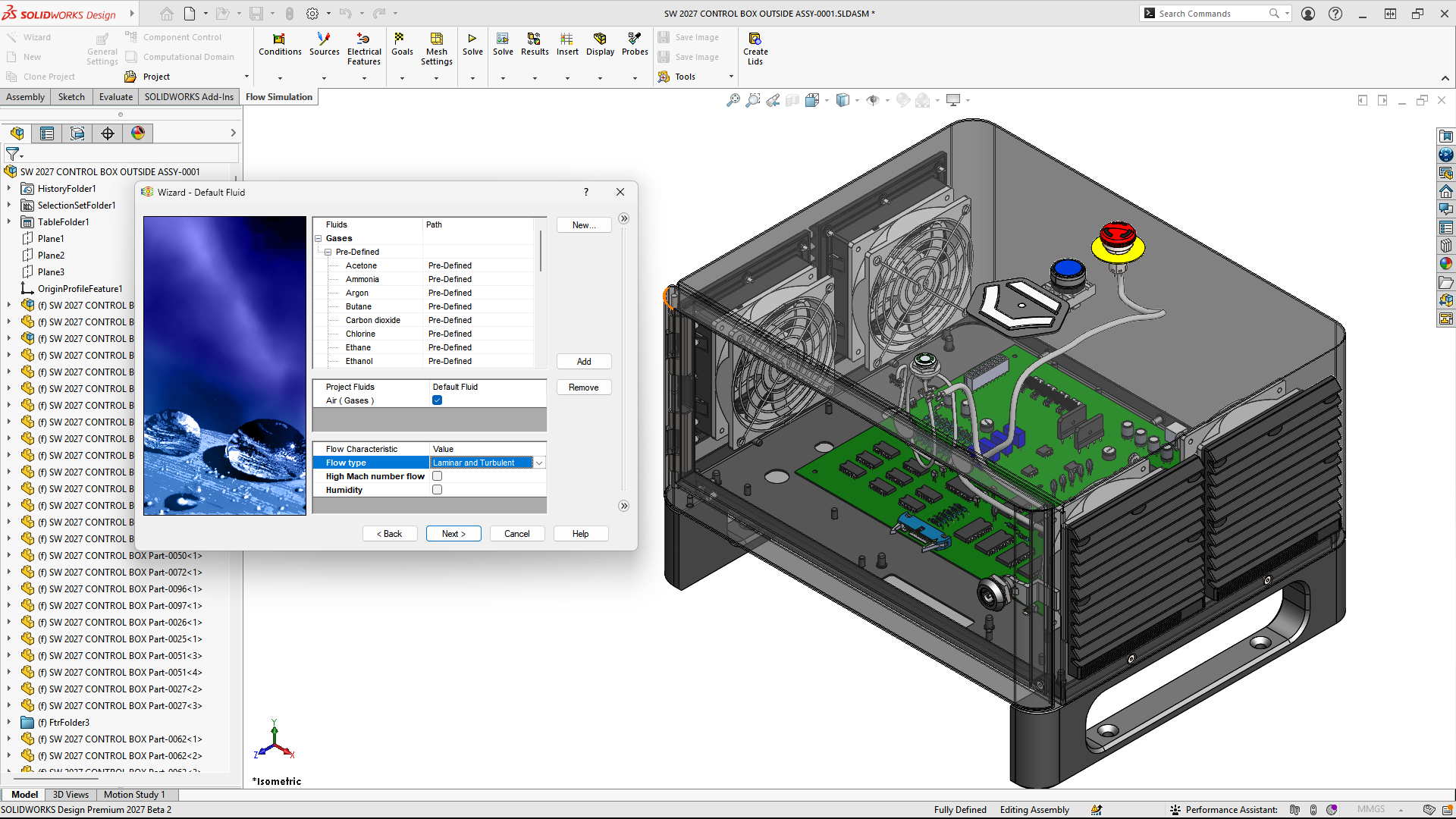Switch to the 3D Views tab
The image size is (1456, 819).
[71, 795]
